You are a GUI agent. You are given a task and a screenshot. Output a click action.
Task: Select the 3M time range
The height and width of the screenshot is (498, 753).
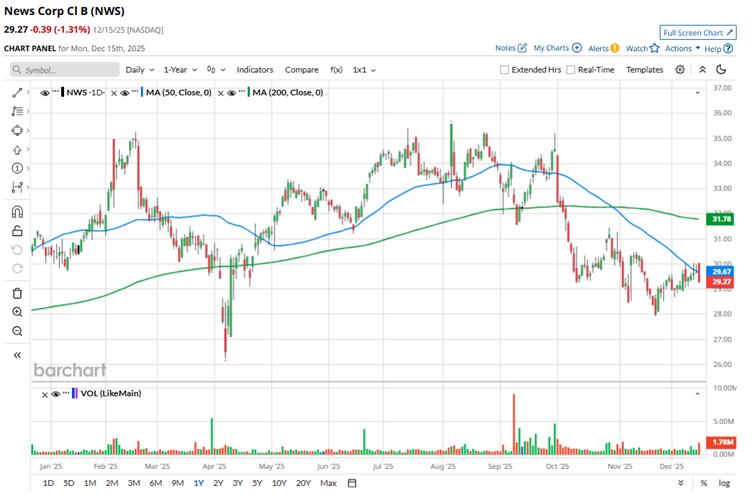coord(134,483)
